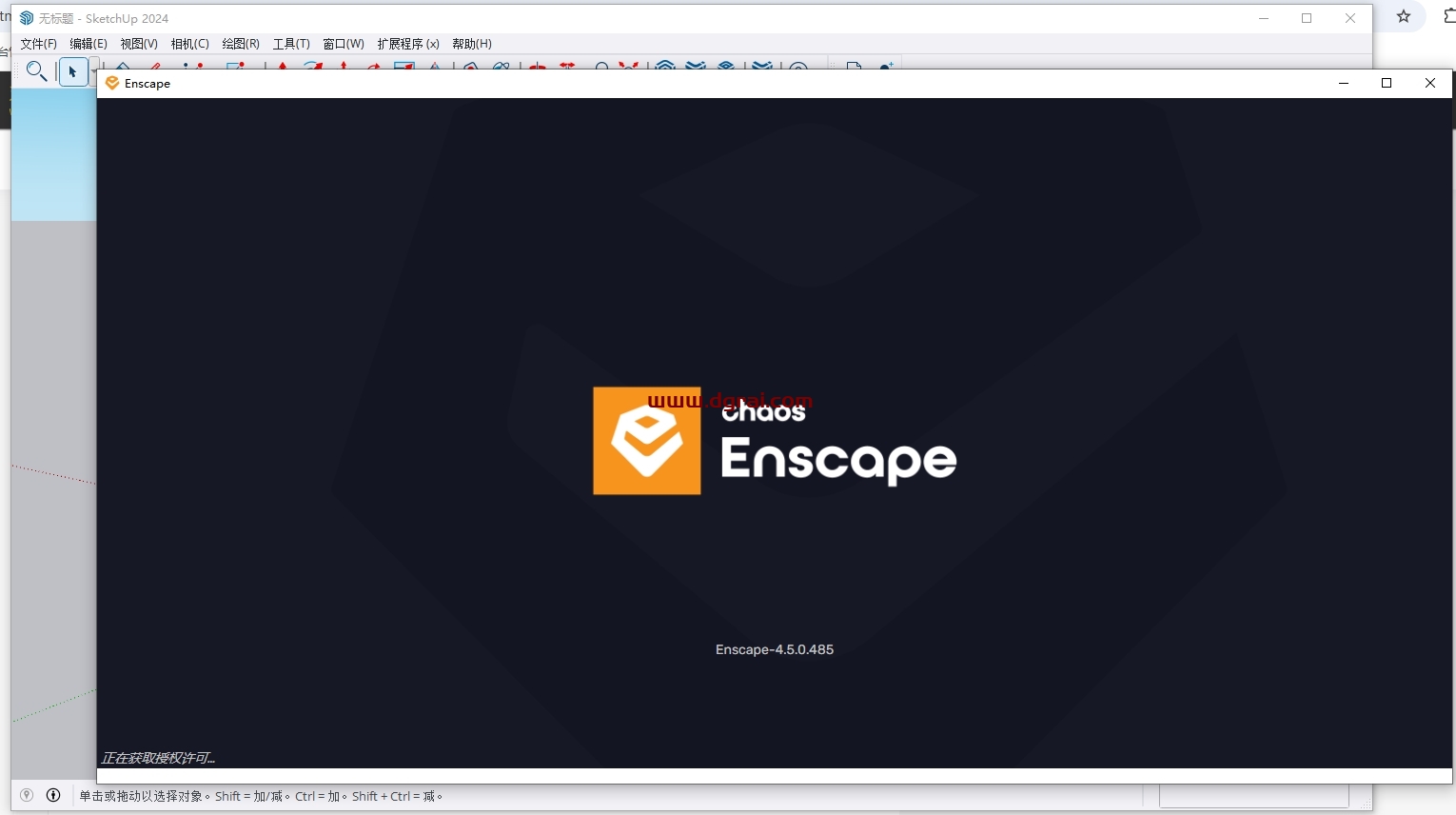Click the geo-location status bar icon
The height and width of the screenshot is (815, 1456).
[x=27, y=795]
